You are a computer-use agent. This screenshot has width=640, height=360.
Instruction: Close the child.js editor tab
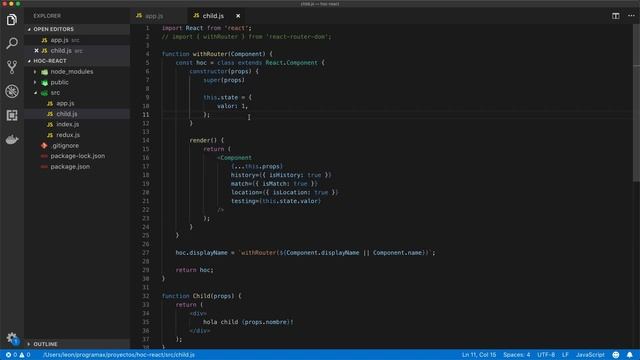(238, 16)
